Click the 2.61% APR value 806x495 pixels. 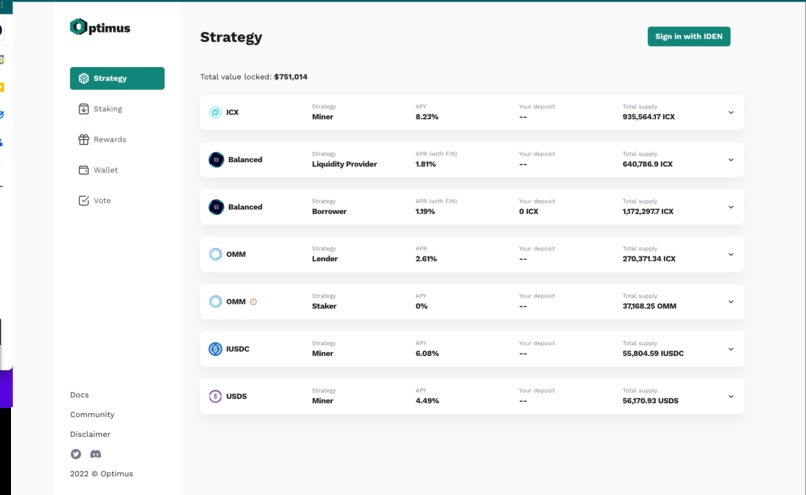pos(426,259)
